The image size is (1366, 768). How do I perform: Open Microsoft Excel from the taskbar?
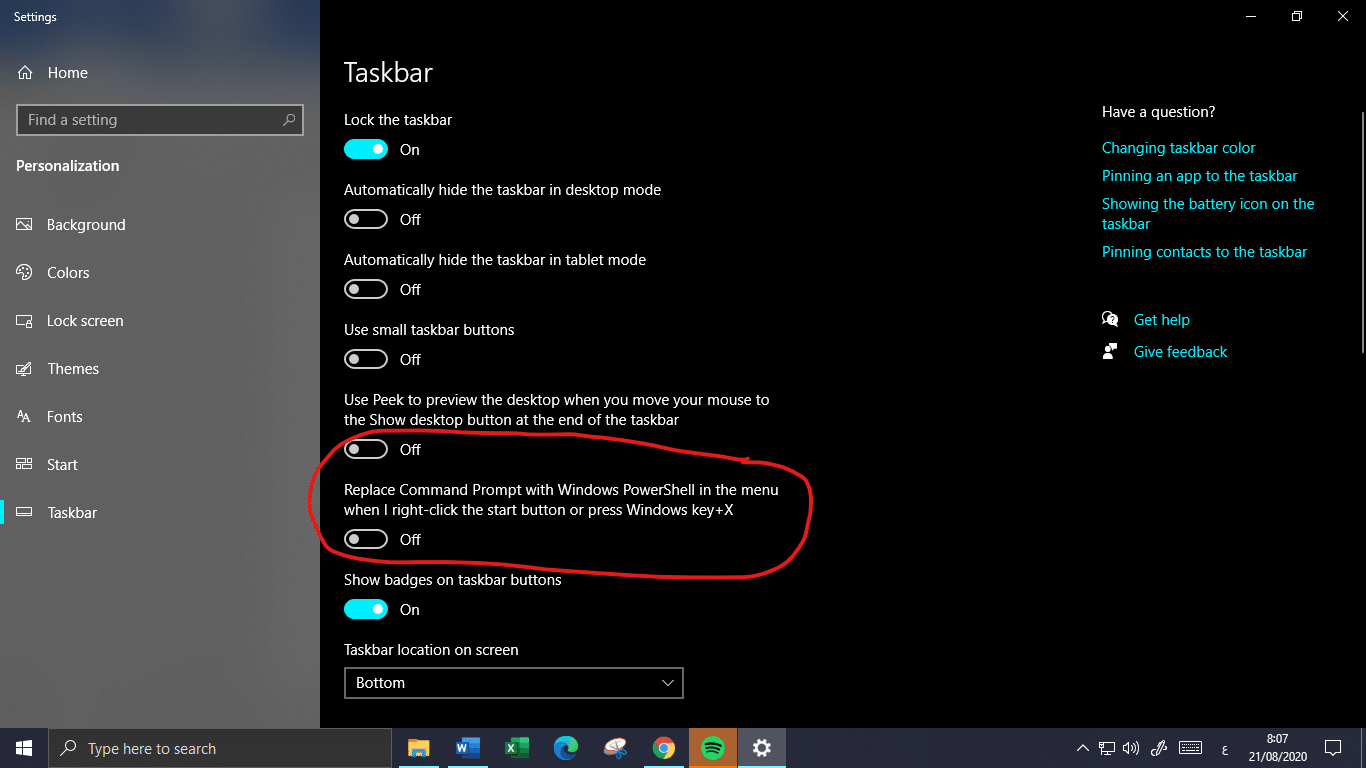516,748
